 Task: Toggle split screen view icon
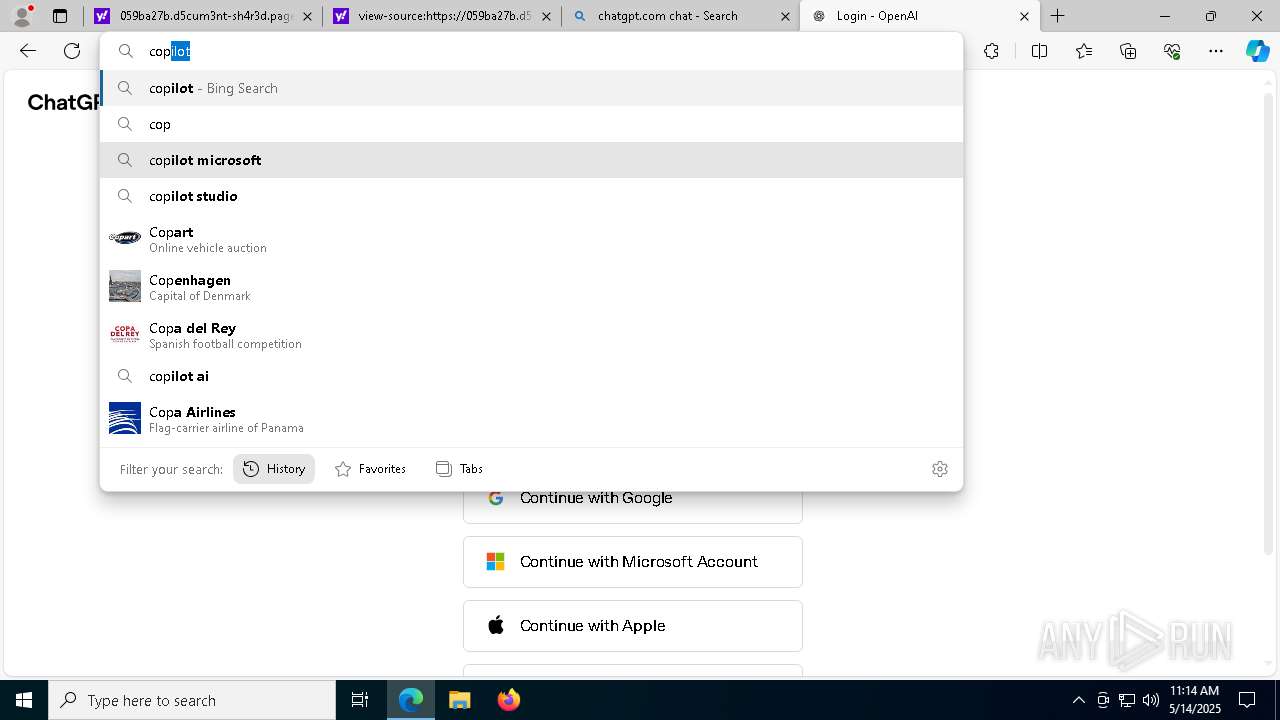(1039, 51)
